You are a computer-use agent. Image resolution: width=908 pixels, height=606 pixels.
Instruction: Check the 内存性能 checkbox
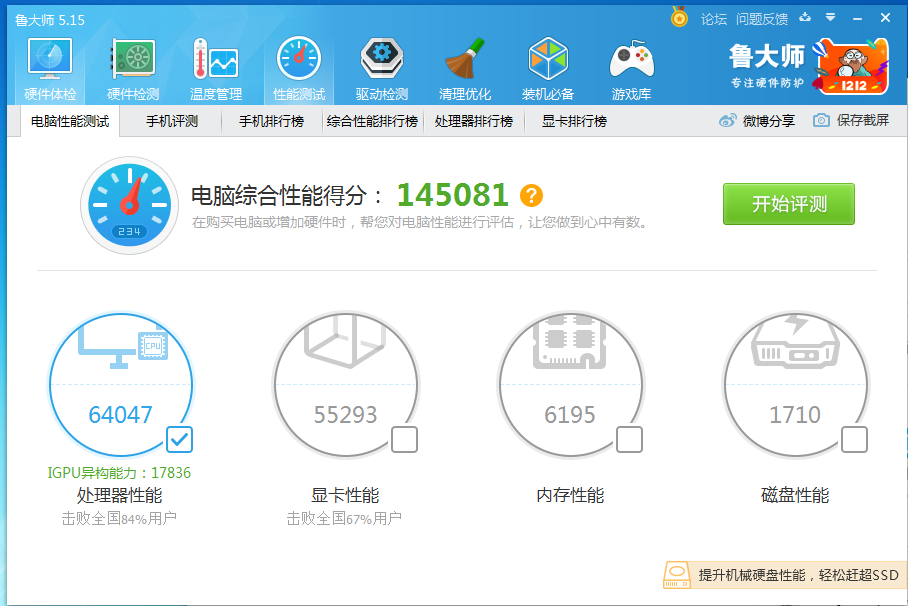click(x=629, y=440)
